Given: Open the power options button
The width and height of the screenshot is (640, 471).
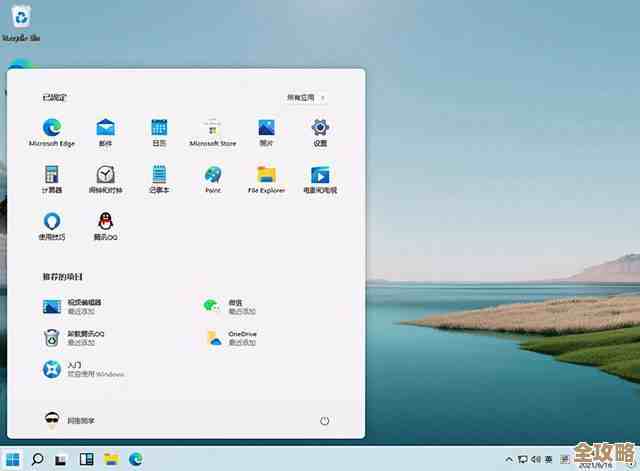Looking at the screenshot, I should (324, 421).
